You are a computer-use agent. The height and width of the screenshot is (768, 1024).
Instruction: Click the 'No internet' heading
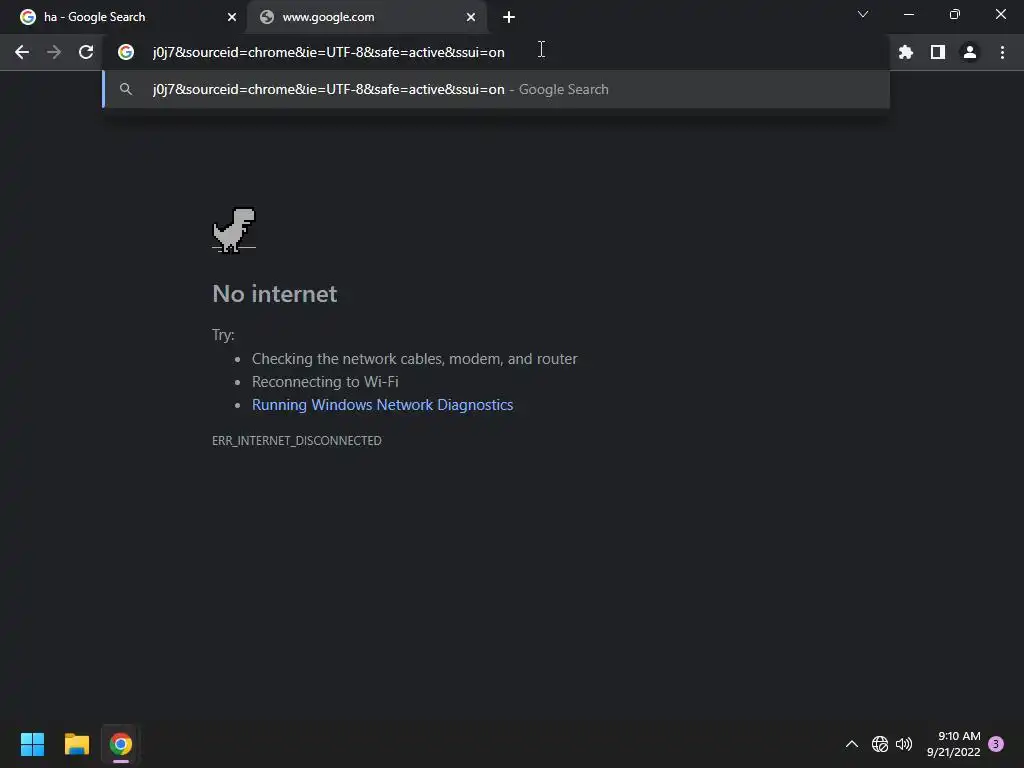coord(275,294)
